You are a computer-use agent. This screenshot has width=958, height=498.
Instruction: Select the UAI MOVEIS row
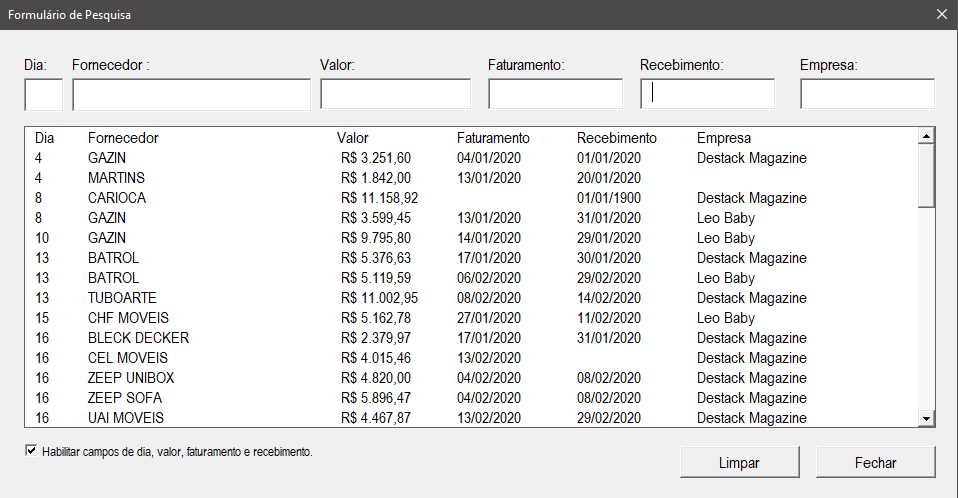471,418
